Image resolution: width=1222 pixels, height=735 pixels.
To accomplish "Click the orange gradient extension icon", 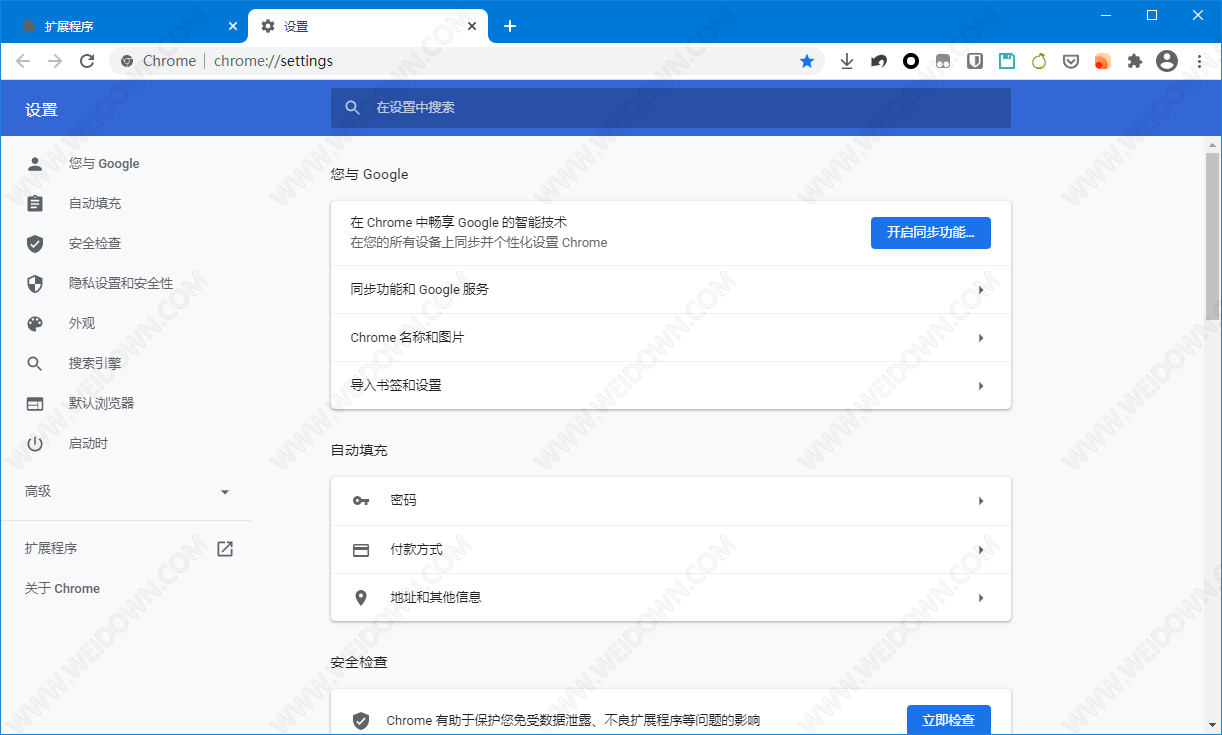I will (1103, 61).
